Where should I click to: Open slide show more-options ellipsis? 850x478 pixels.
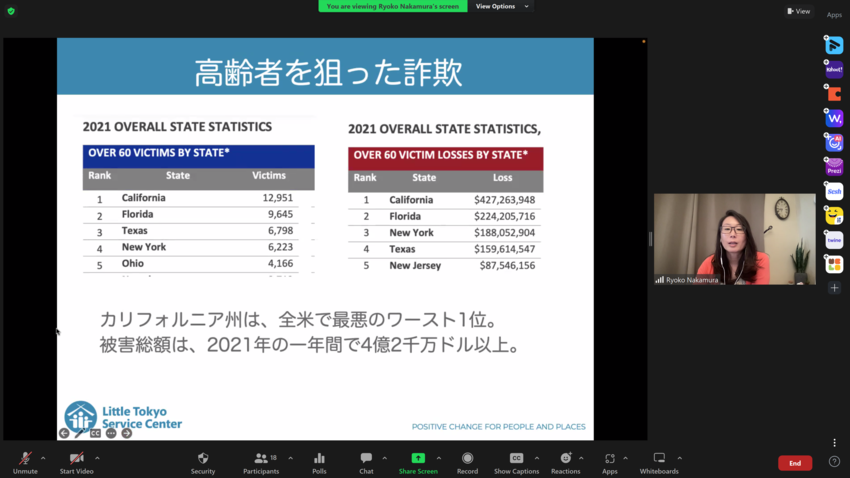click(111, 433)
